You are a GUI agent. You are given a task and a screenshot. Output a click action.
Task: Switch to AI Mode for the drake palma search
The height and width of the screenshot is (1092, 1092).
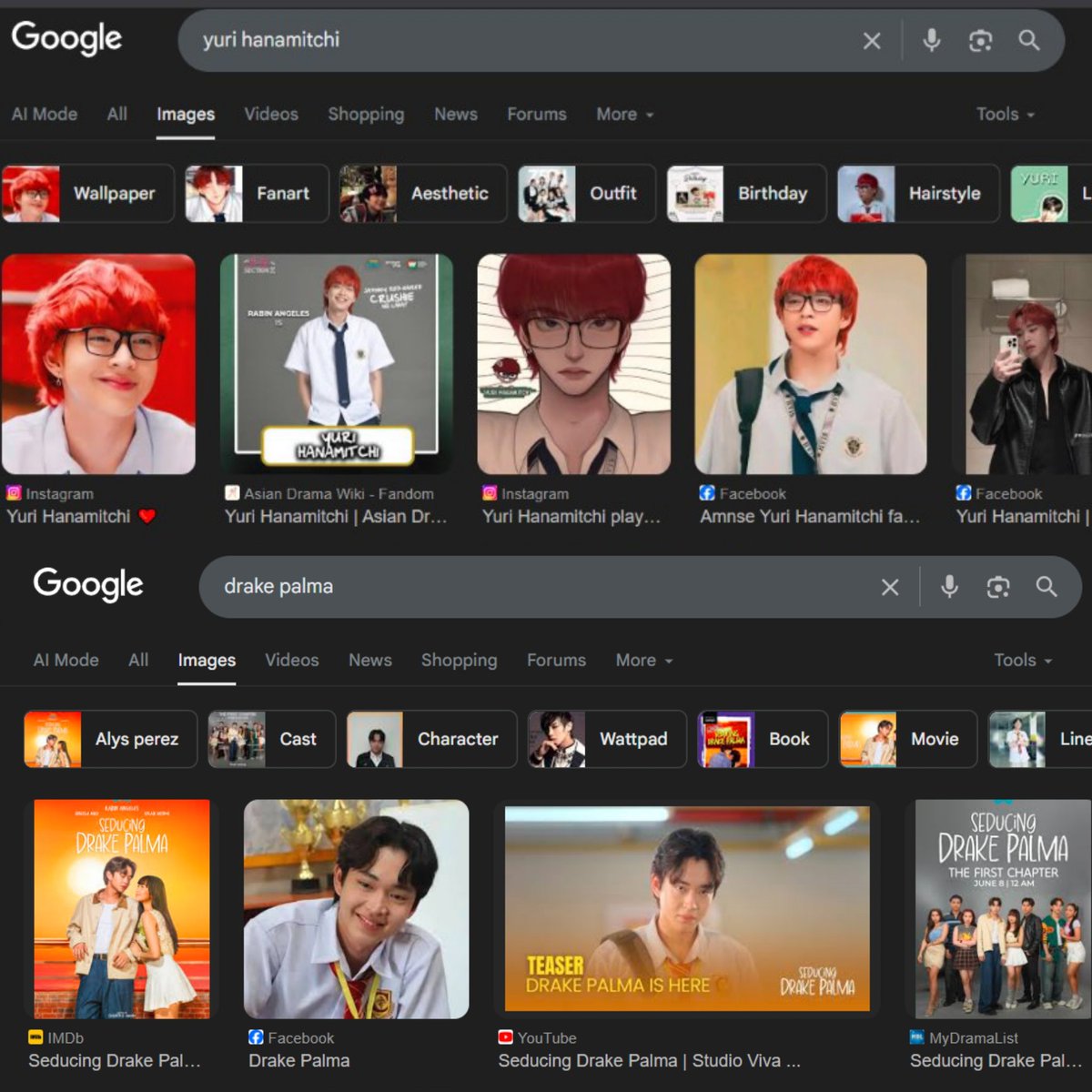click(66, 661)
